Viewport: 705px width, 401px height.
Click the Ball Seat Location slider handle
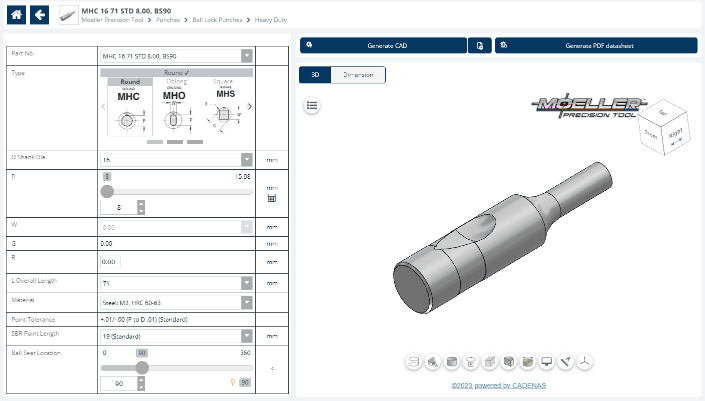click(142, 367)
